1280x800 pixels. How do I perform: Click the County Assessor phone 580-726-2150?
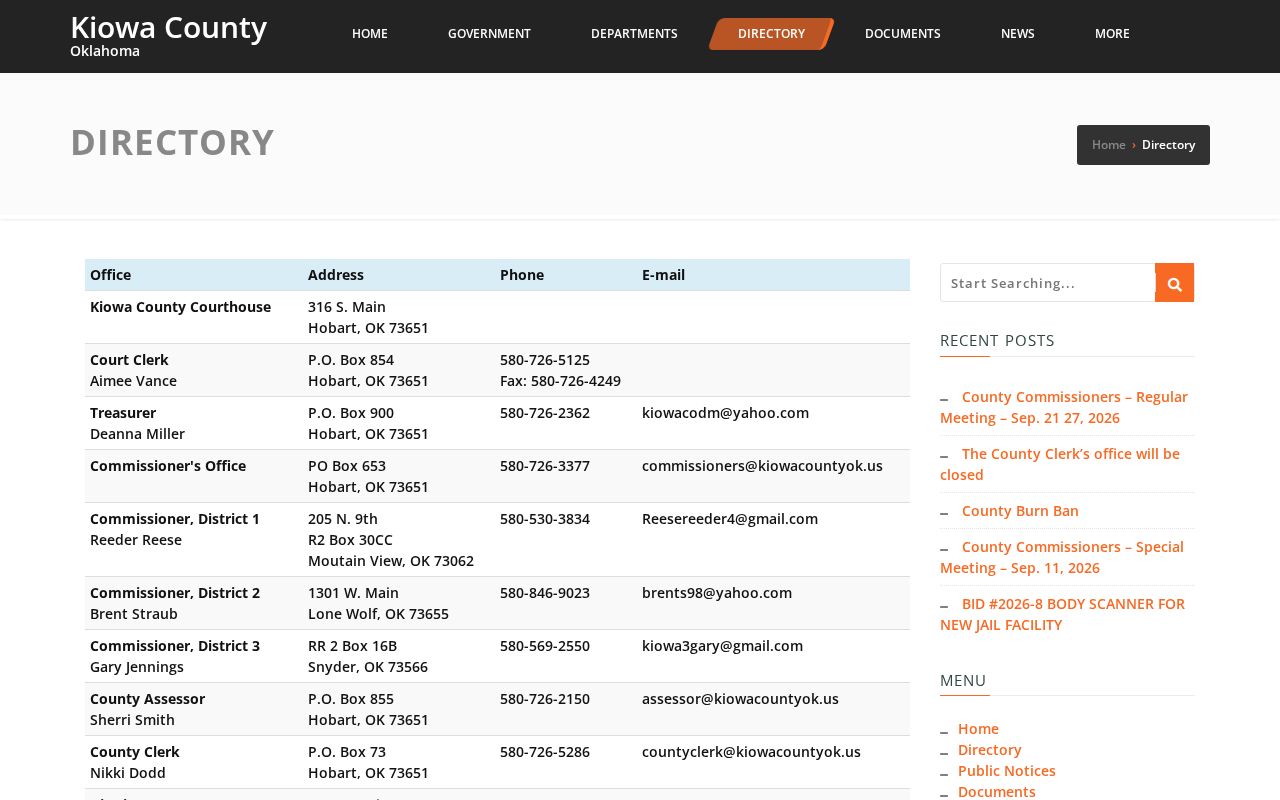tap(545, 699)
